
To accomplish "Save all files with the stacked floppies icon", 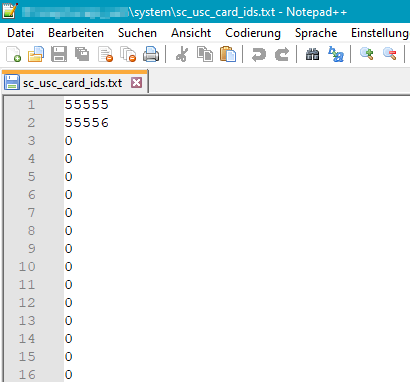I will pos(82,54).
